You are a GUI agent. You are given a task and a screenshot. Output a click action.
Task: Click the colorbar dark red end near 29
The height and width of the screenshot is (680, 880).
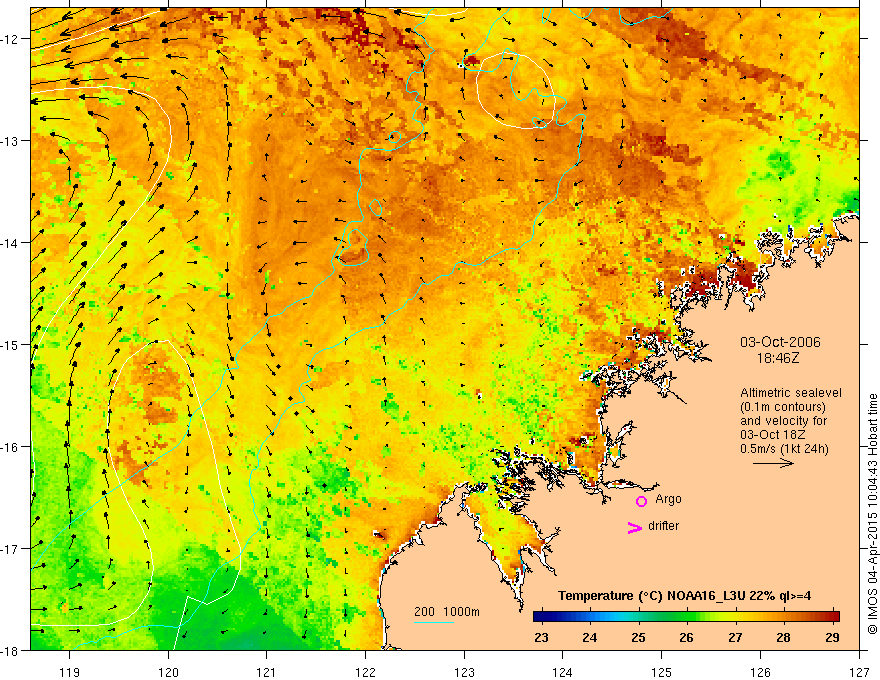pyautogui.click(x=833, y=617)
